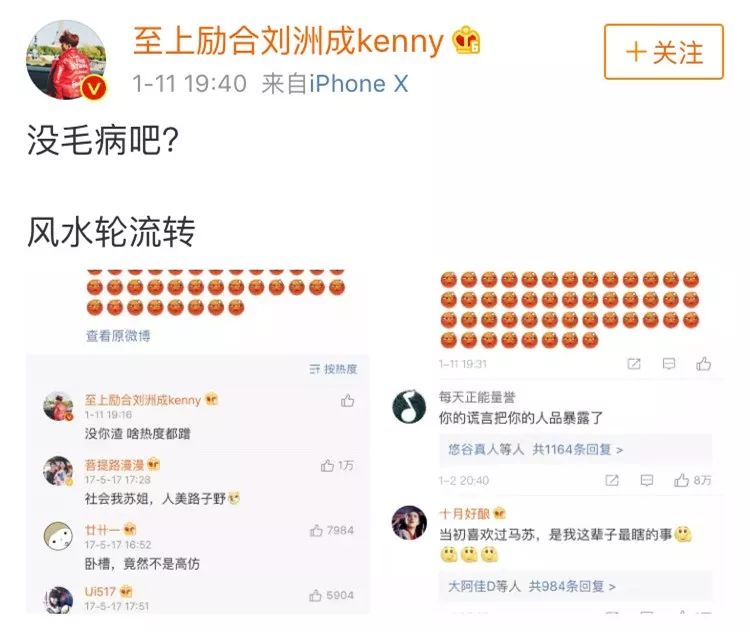Image resolution: width=750 pixels, height=632 pixels.
Task: Like the comment 没你渣 啥热度都蹭
Action: click(347, 400)
